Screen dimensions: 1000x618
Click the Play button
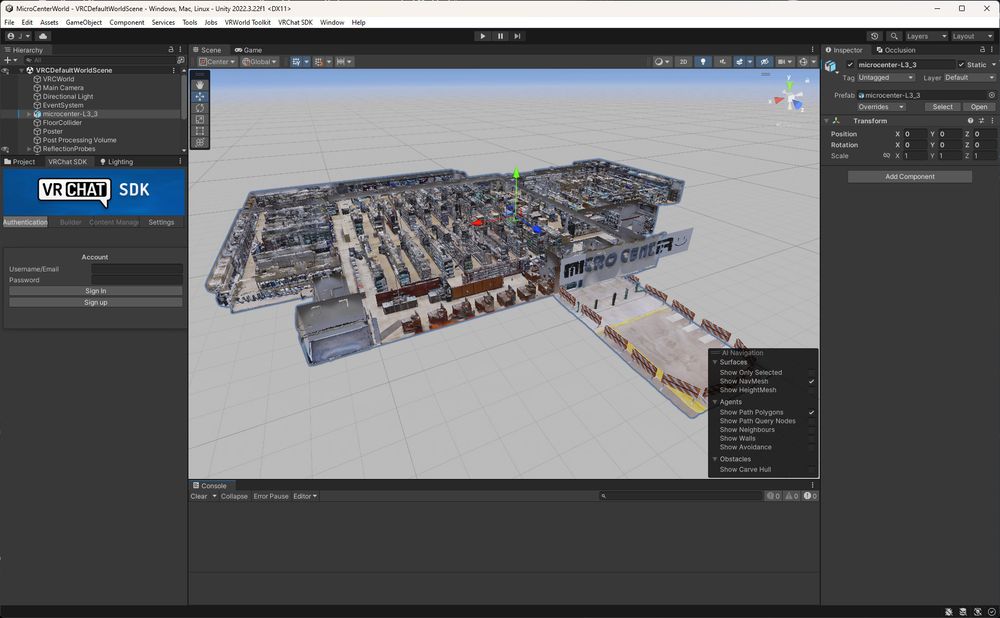[x=483, y=36]
